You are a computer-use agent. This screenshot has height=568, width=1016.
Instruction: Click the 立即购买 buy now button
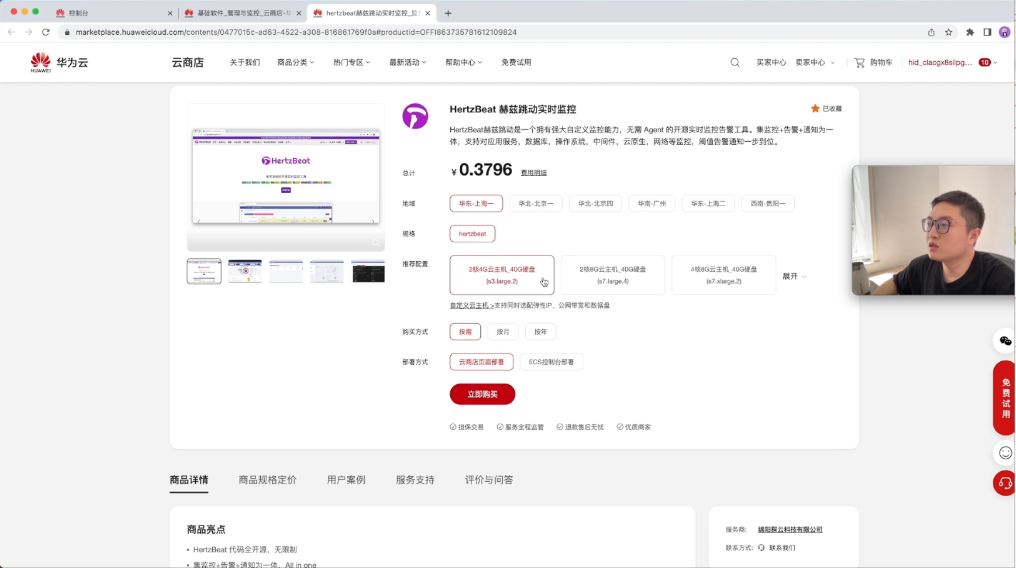click(x=482, y=394)
